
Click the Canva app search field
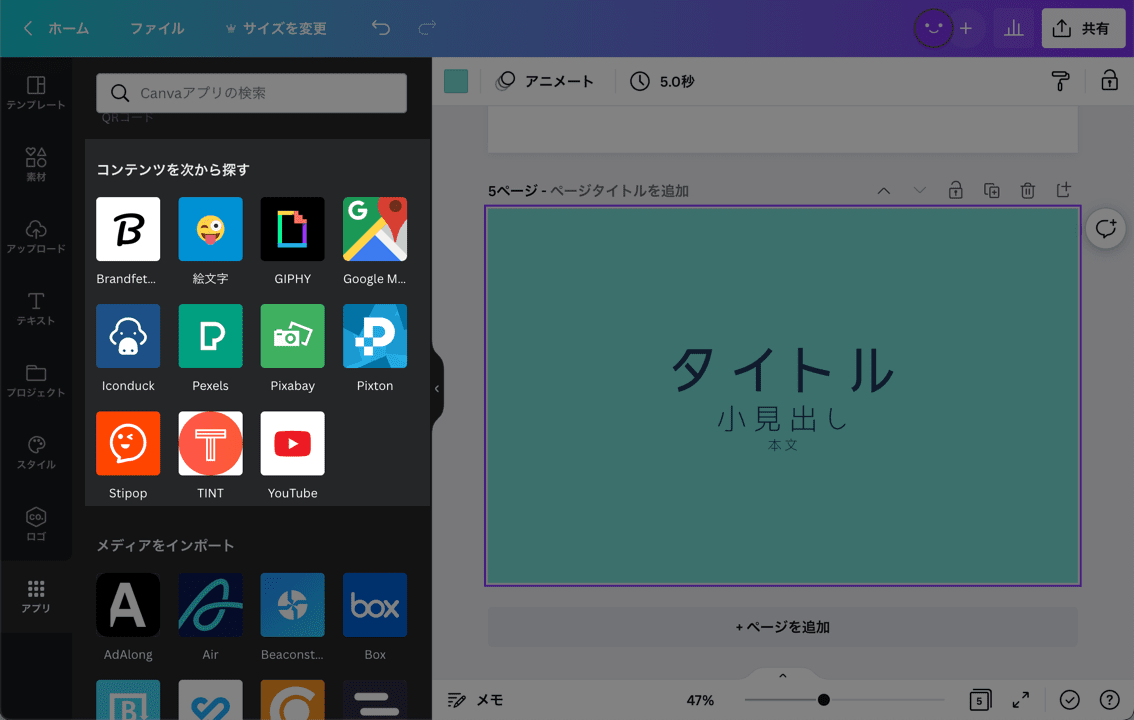pos(250,93)
